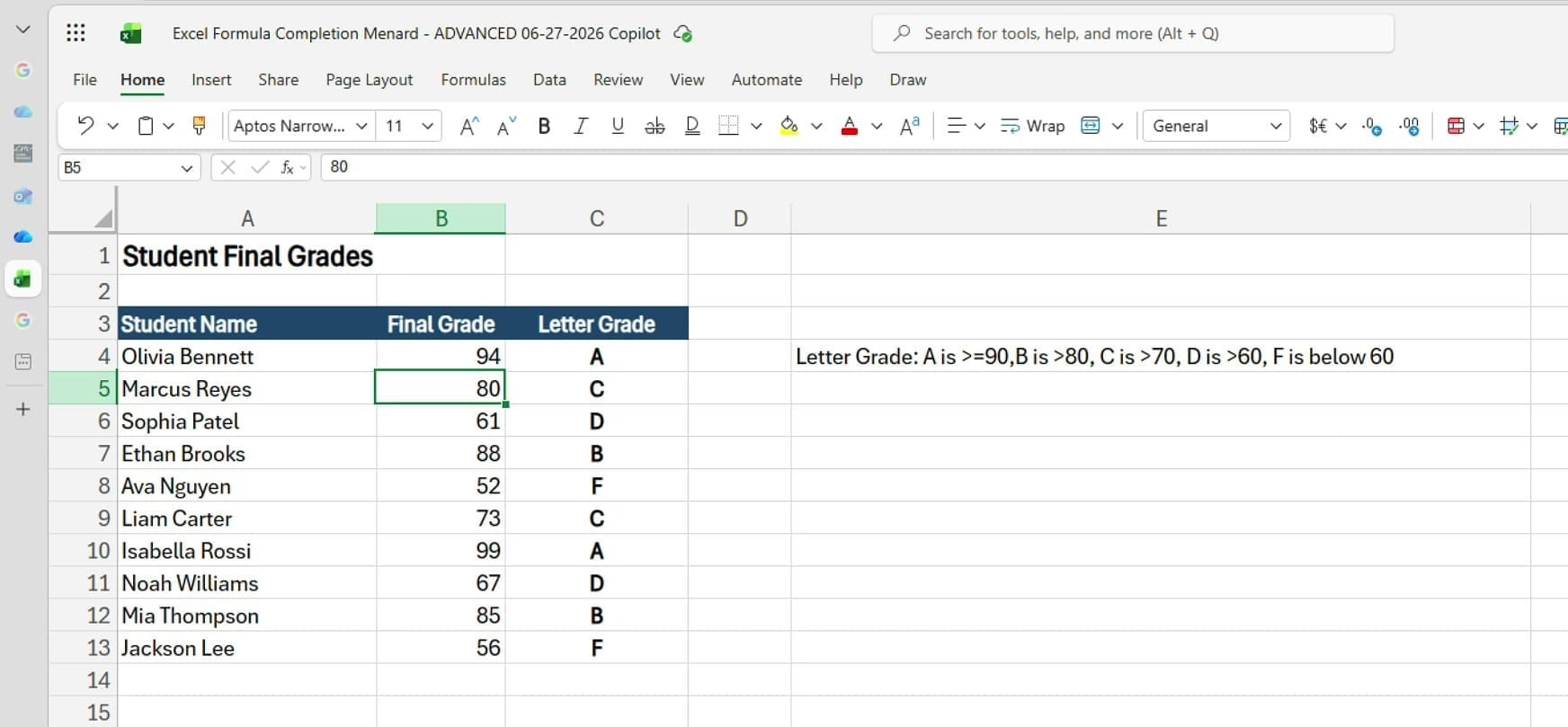Click the Letter Grade criteria note cell
Screen dimensions: 1568x727
coord(1161,357)
